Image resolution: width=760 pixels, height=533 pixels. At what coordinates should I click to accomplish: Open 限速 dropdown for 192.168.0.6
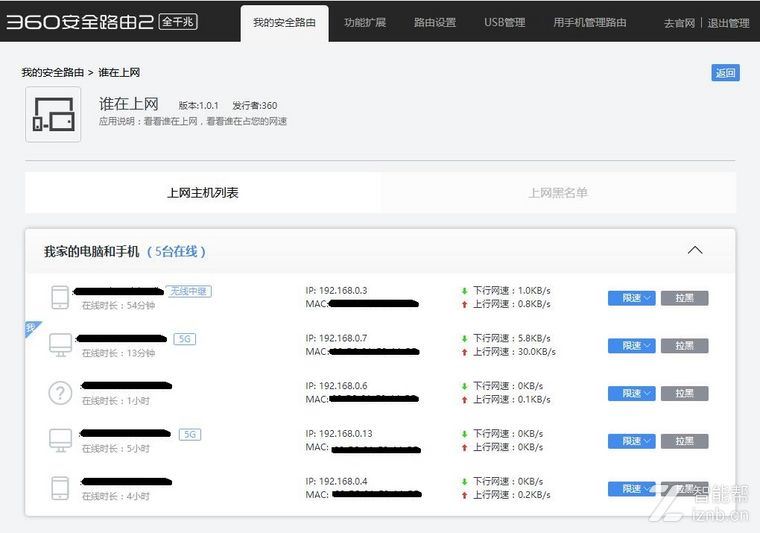tap(632, 393)
